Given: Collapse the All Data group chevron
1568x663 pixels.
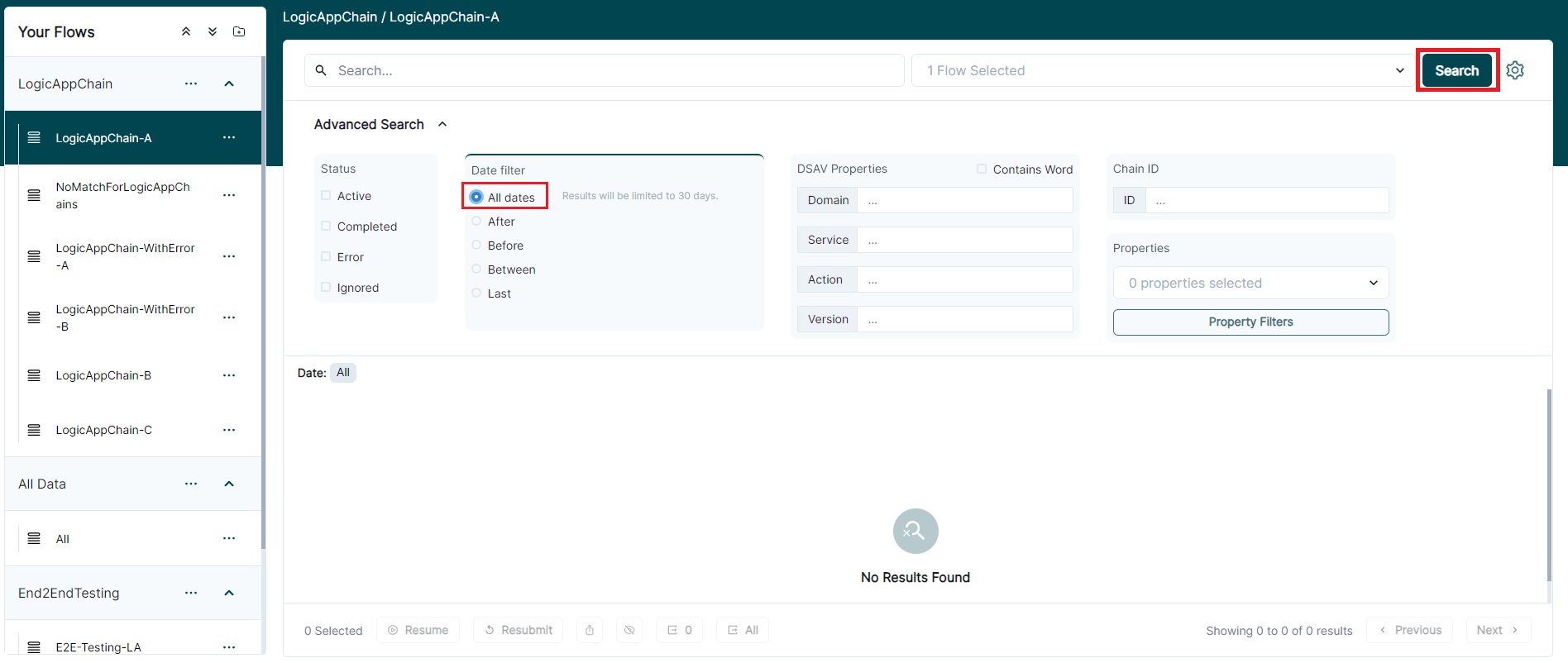Looking at the screenshot, I should [229, 484].
